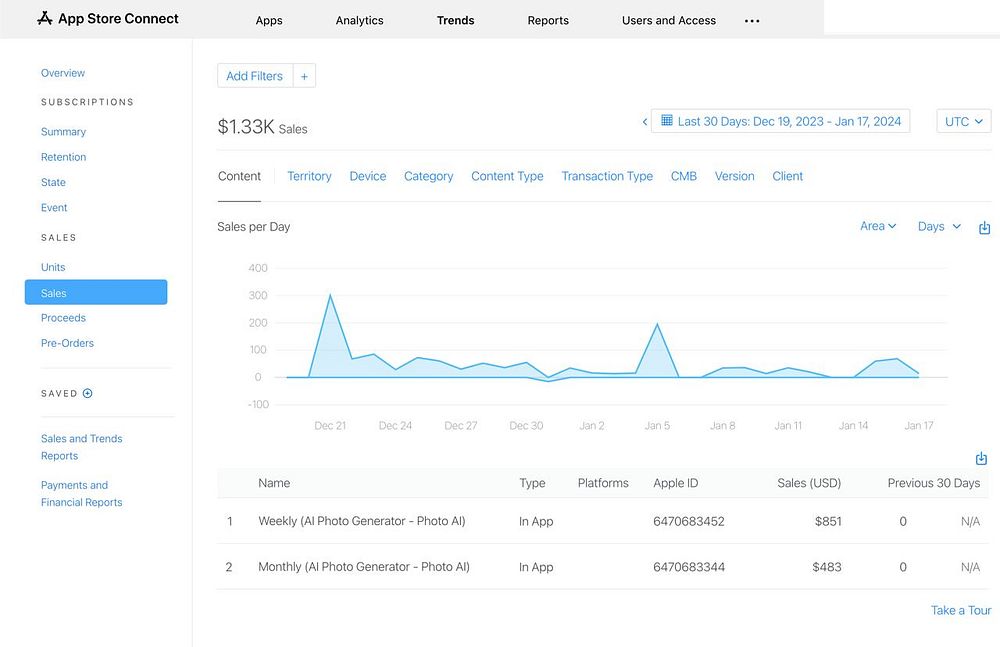Go to previous date range arrow

[x=645, y=122]
